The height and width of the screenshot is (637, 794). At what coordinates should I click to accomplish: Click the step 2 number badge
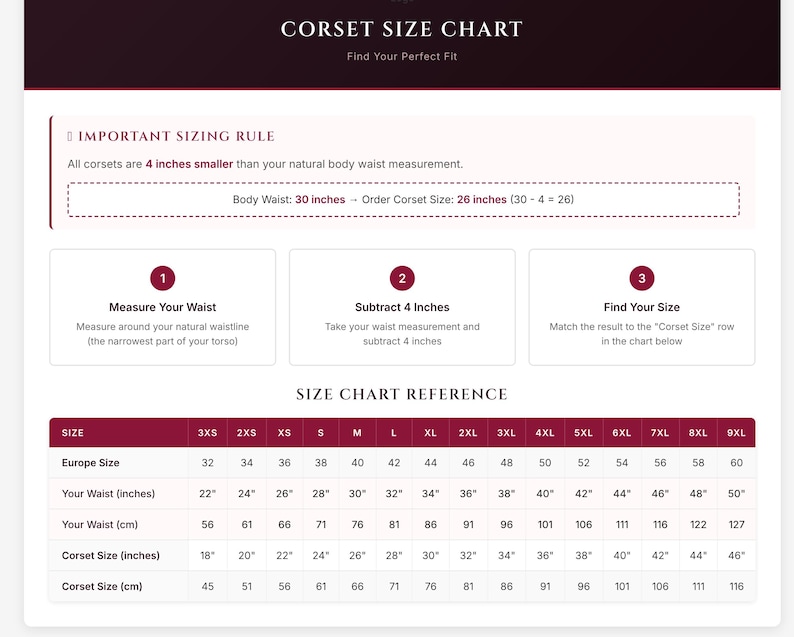click(402, 278)
